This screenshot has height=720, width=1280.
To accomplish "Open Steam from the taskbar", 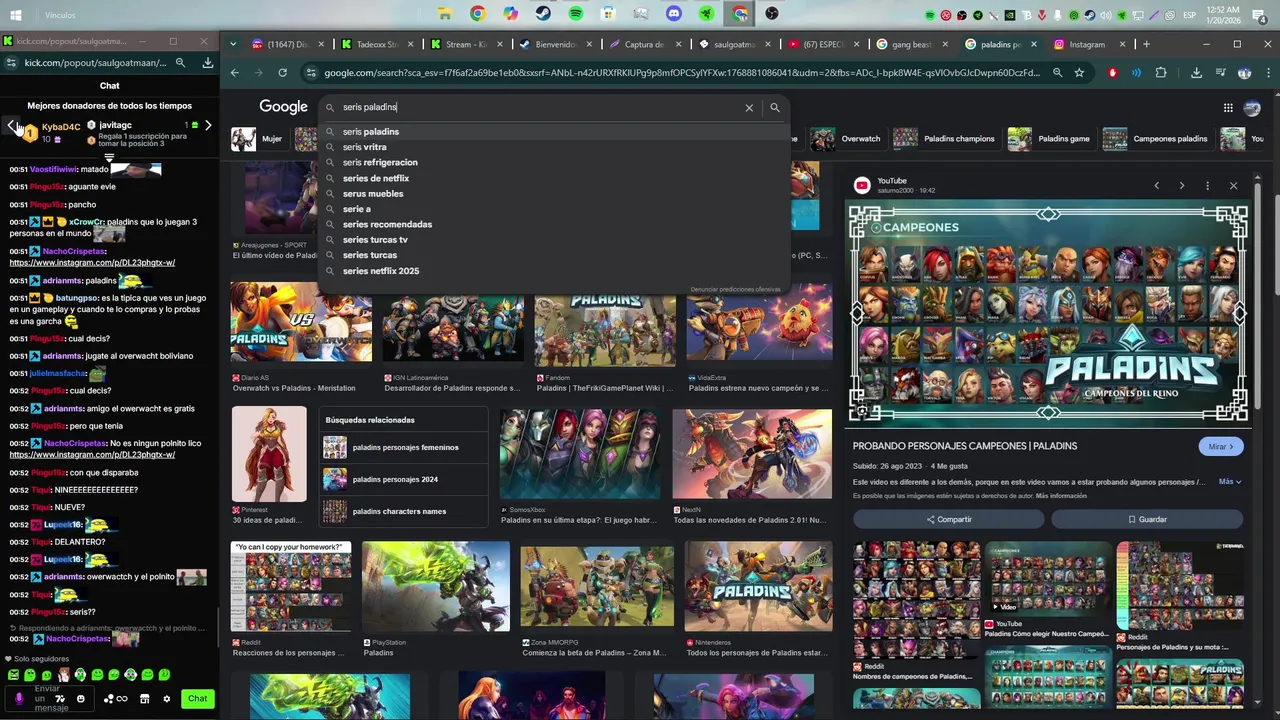I will click(542, 14).
